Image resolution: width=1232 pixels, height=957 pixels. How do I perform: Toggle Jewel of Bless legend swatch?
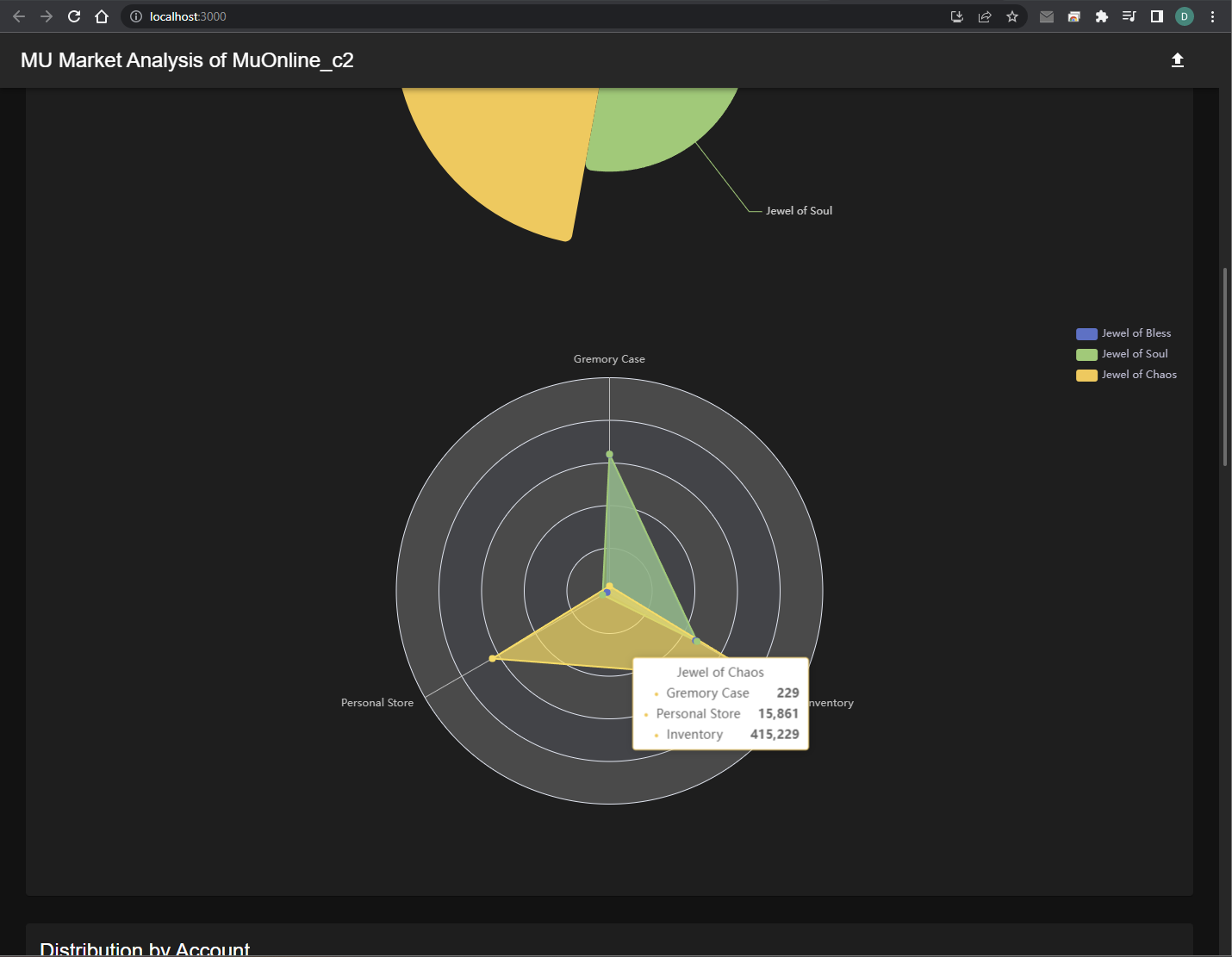pyautogui.click(x=1086, y=333)
